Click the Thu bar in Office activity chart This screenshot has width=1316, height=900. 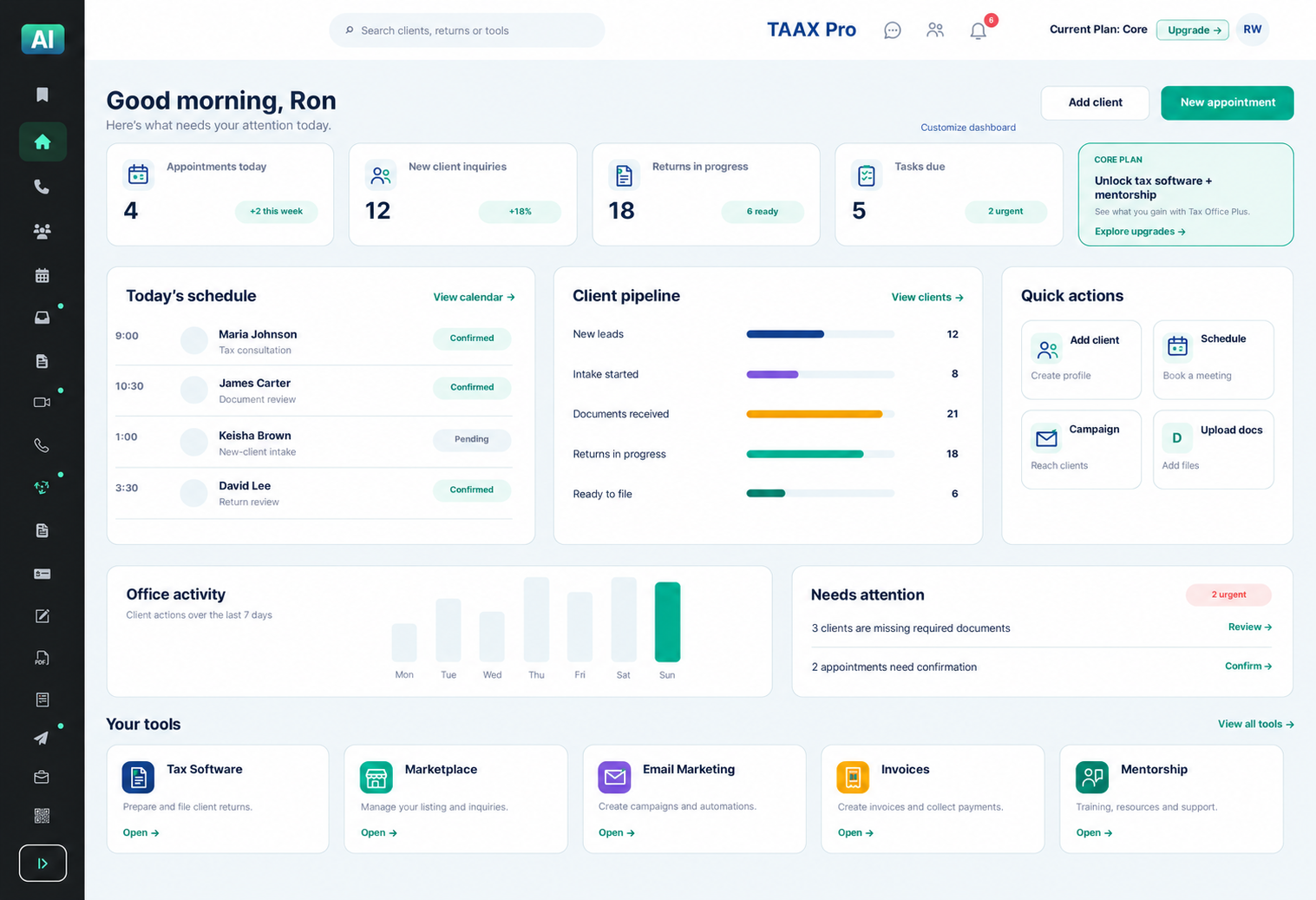click(536, 620)
